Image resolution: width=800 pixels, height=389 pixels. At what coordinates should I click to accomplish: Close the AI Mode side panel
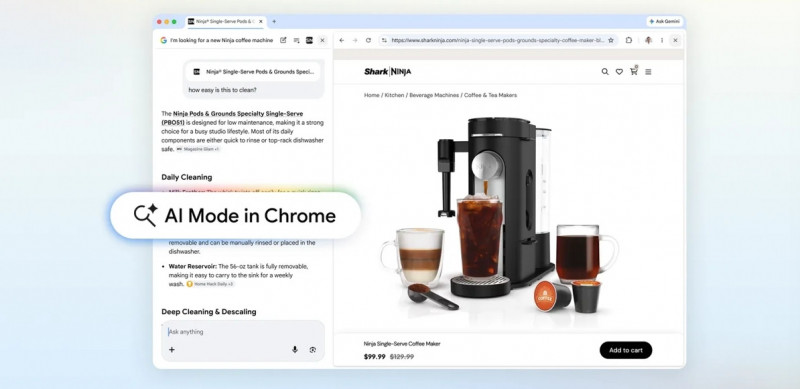point(322,40)
